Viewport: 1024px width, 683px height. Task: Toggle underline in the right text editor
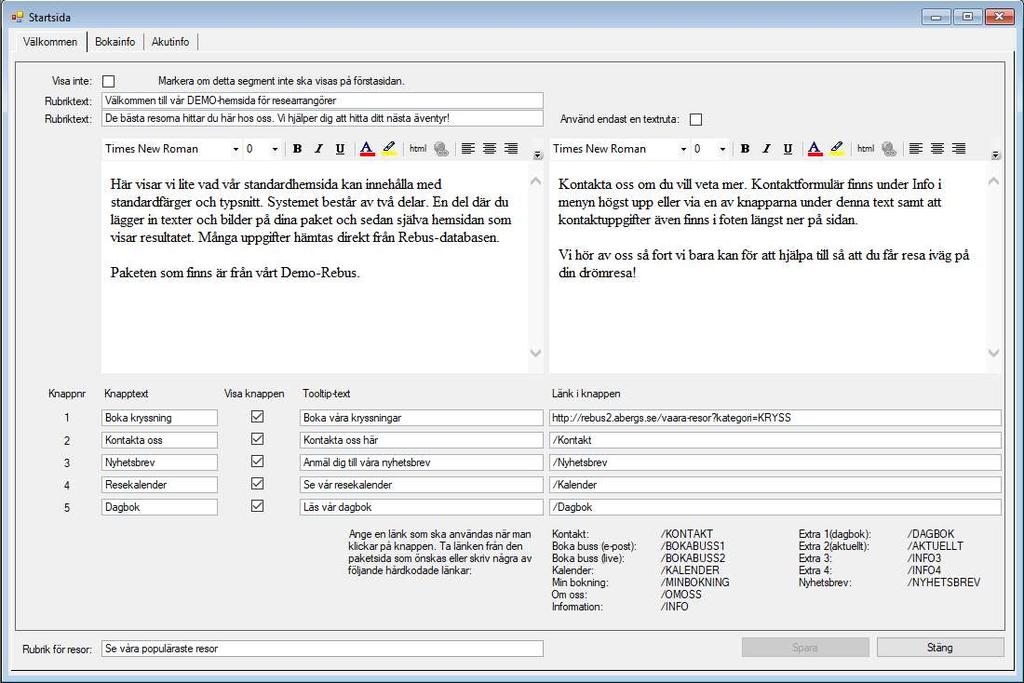pyautogui.click(x=788, y=149)
